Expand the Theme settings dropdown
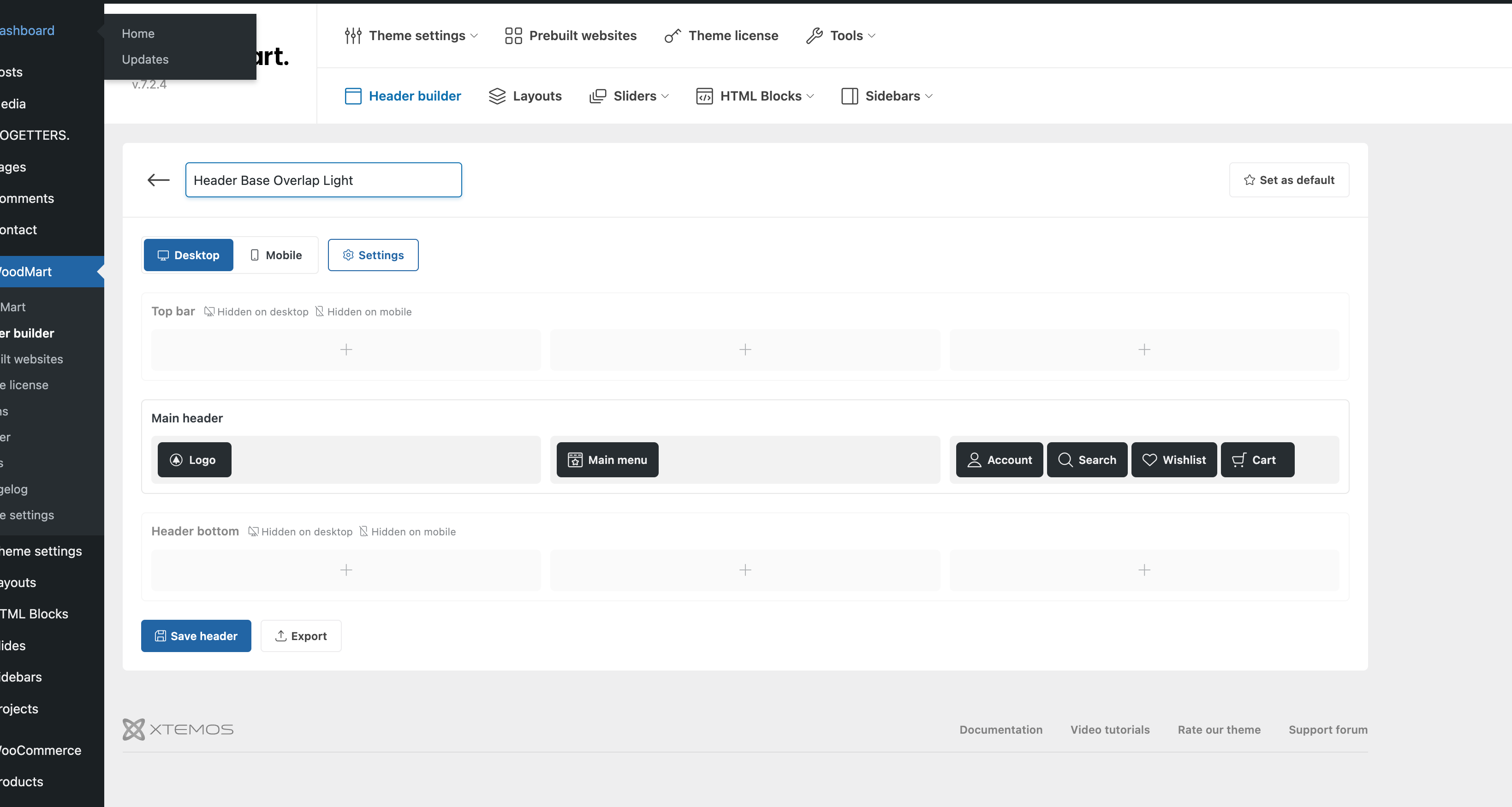1512x807 pixels. tap(411, 36)
